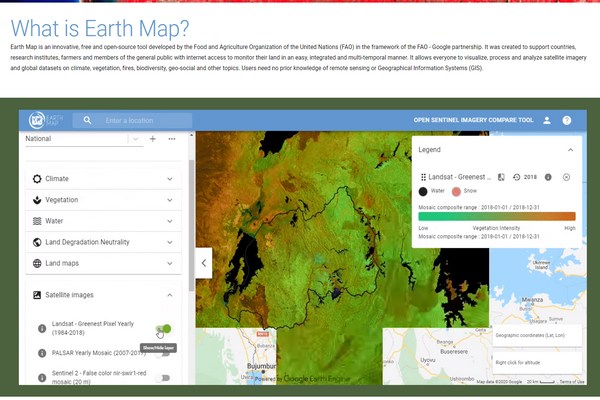This screenshot has height=400, width=600.
Task: Click the Geographic coordinates box
Action: tap(537, 335)
